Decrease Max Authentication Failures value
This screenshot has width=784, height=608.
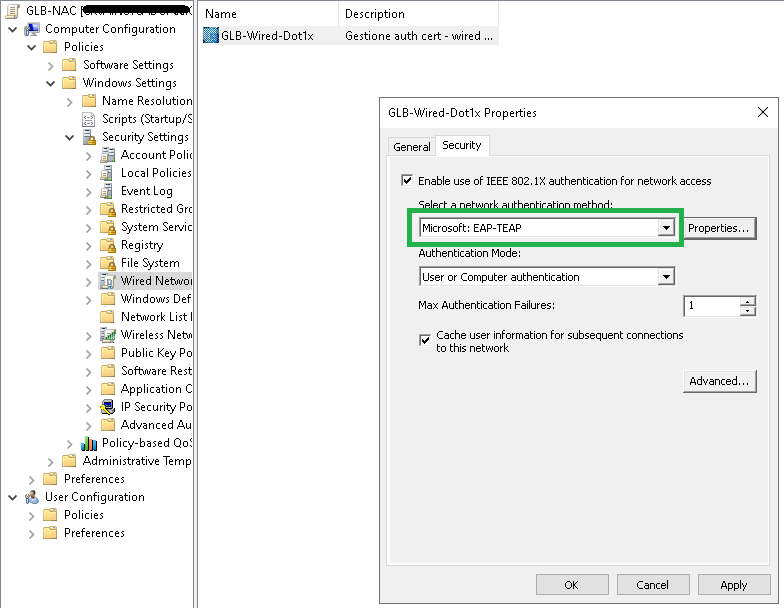point(748,311)
